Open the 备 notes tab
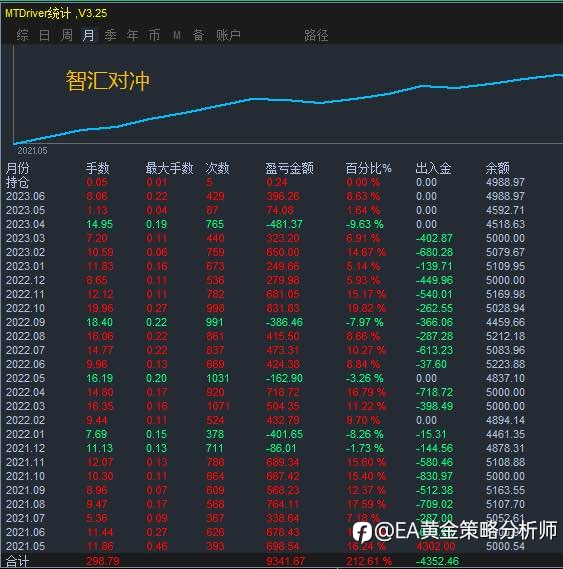This screenshot has height=569, width=563. coord(198,35)
